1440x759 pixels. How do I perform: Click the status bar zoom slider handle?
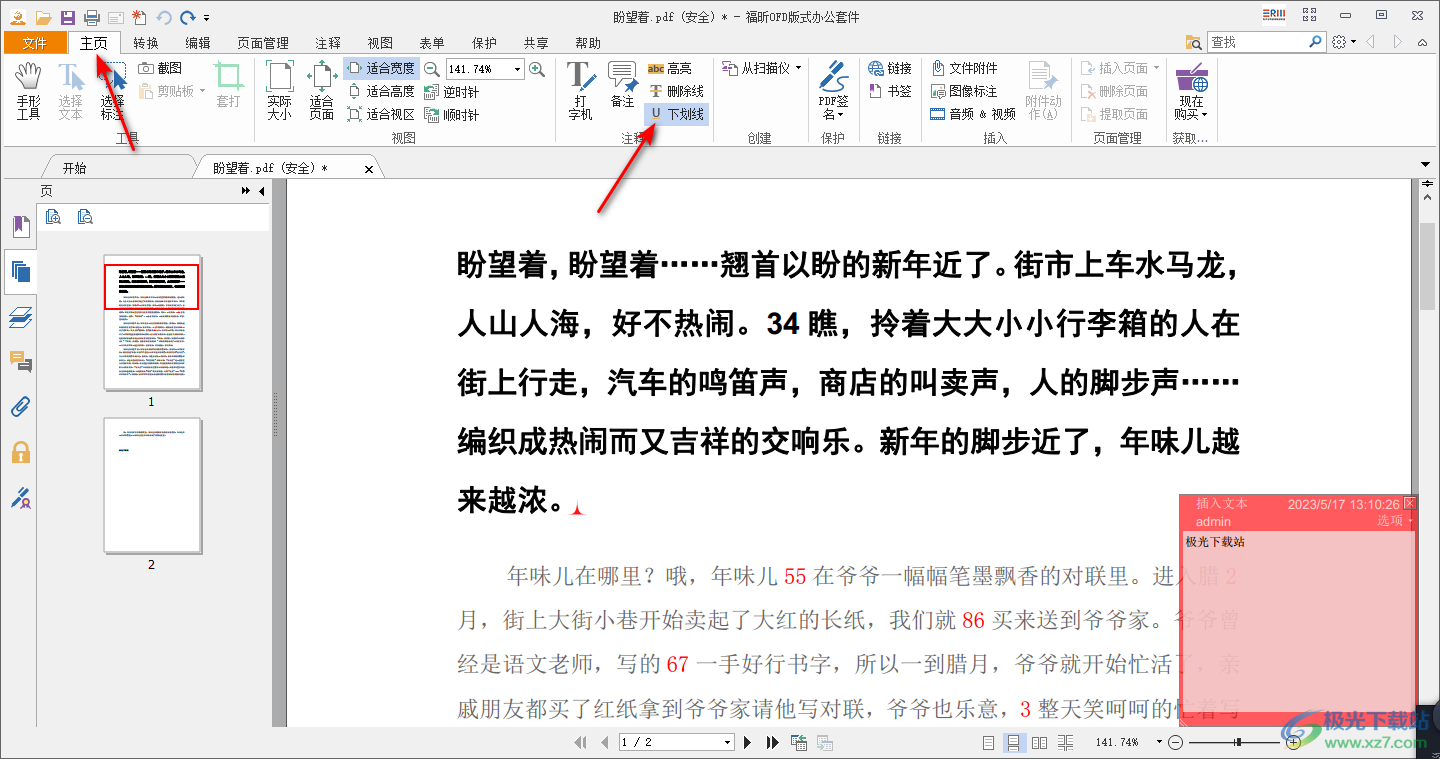[1238, 742]
